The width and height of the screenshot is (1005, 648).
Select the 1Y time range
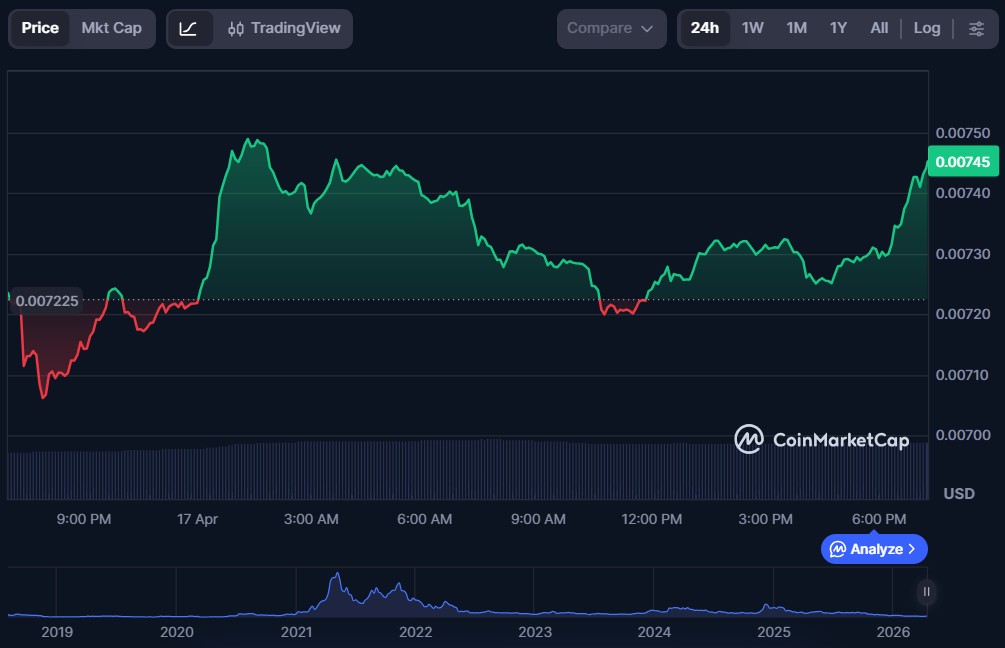[838, 29]
